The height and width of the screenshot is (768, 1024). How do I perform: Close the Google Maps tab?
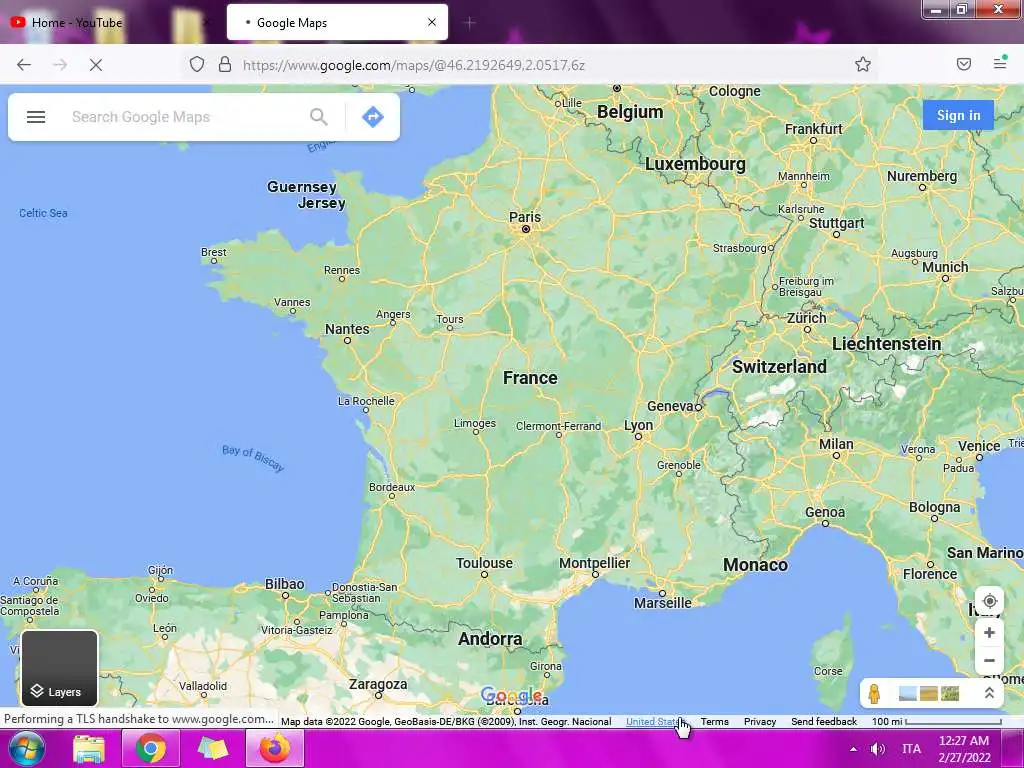(x=432, y=22)
